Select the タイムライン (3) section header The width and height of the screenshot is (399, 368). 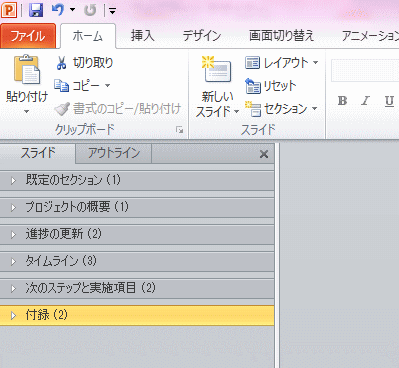point(137,261)
